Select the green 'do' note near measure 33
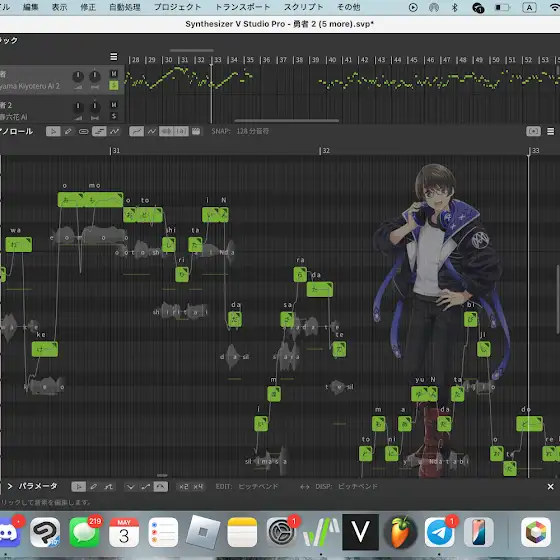The image size is (560, 560). tap(529, 424)
